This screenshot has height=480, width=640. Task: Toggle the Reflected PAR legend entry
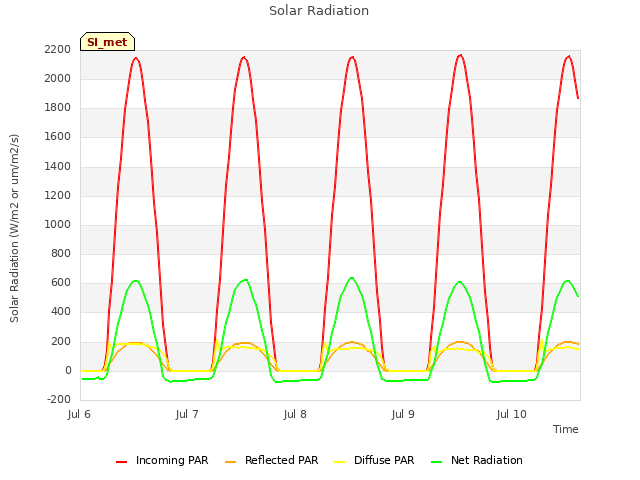[x=271, y=460]
